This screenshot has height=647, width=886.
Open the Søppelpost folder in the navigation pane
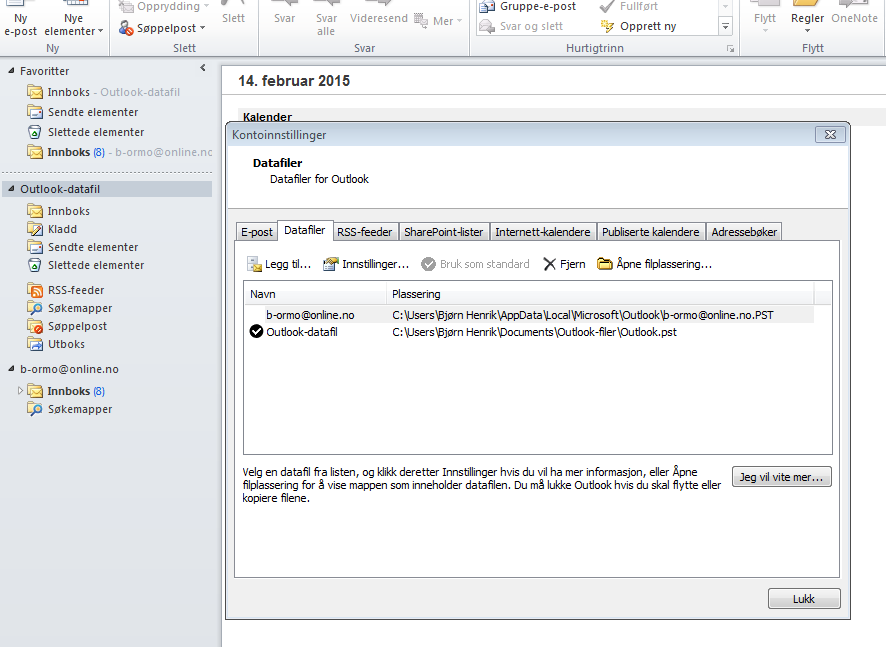[x=67, y=326]
